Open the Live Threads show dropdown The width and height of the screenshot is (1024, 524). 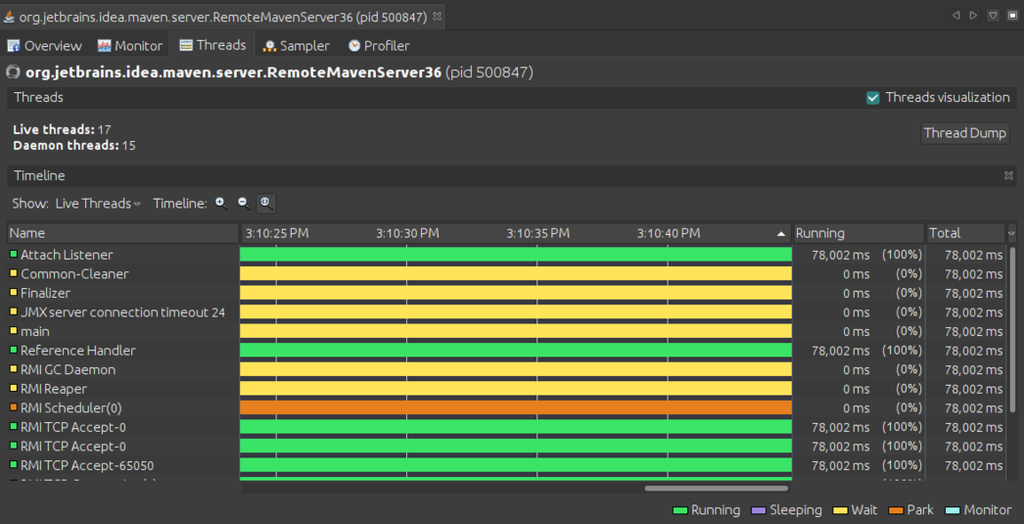click(97, 203)
